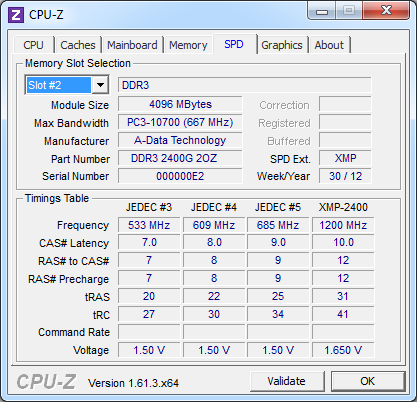Click the serial number 000000E2

[x=180, y=176]
